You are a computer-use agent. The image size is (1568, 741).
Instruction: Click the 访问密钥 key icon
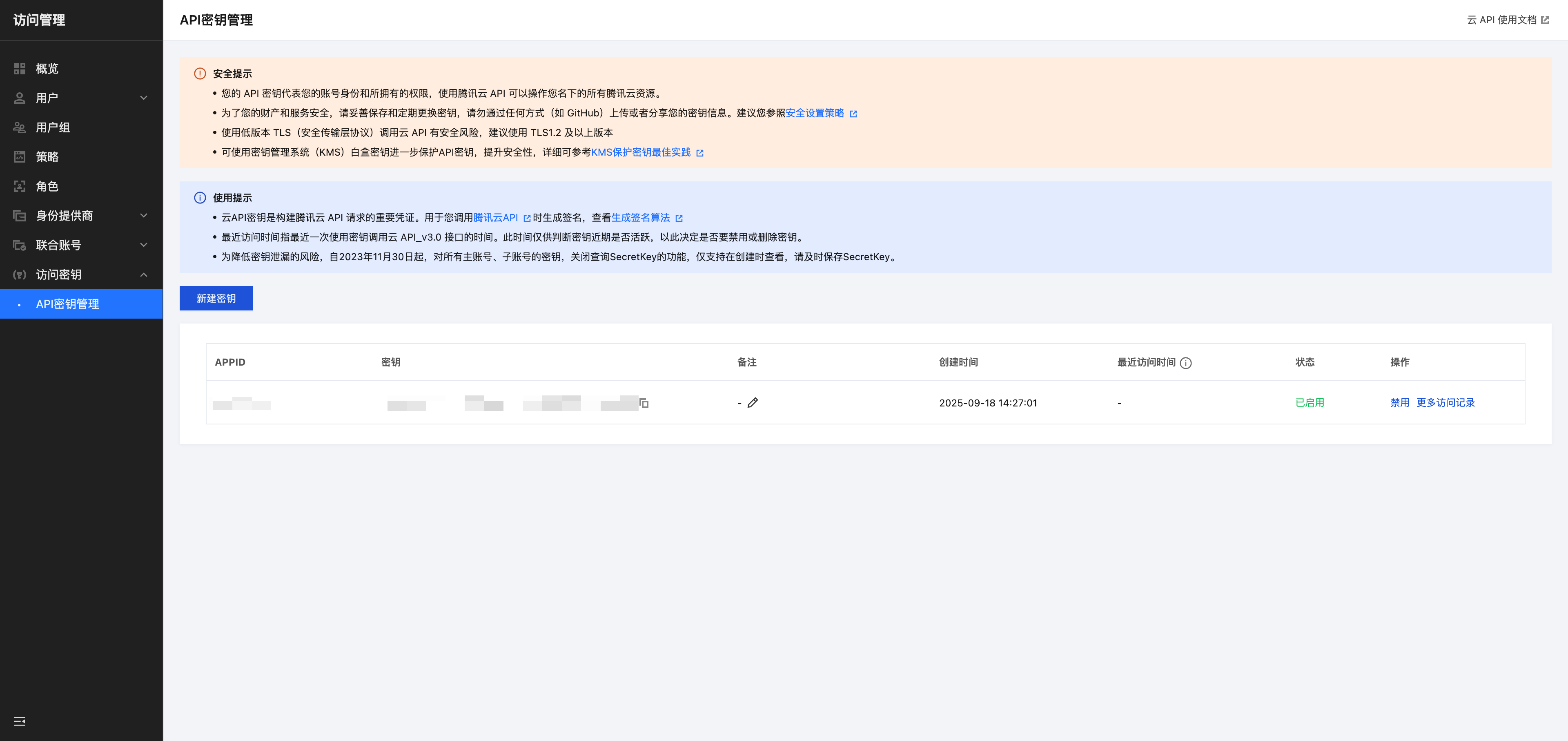20,275
